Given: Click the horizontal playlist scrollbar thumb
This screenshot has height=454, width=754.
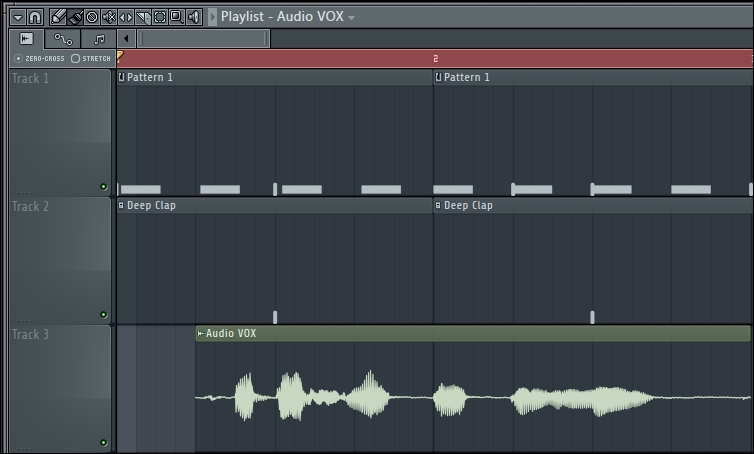Looking at the screenshot, I should [x=203, y=39].
